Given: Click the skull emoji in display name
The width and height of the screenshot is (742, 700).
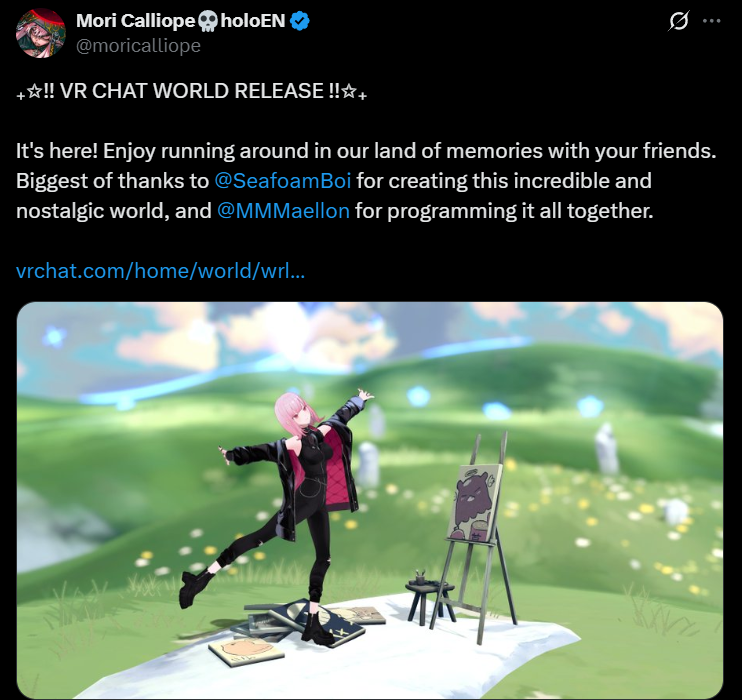Looking at the screenshot, I should 207,21.
